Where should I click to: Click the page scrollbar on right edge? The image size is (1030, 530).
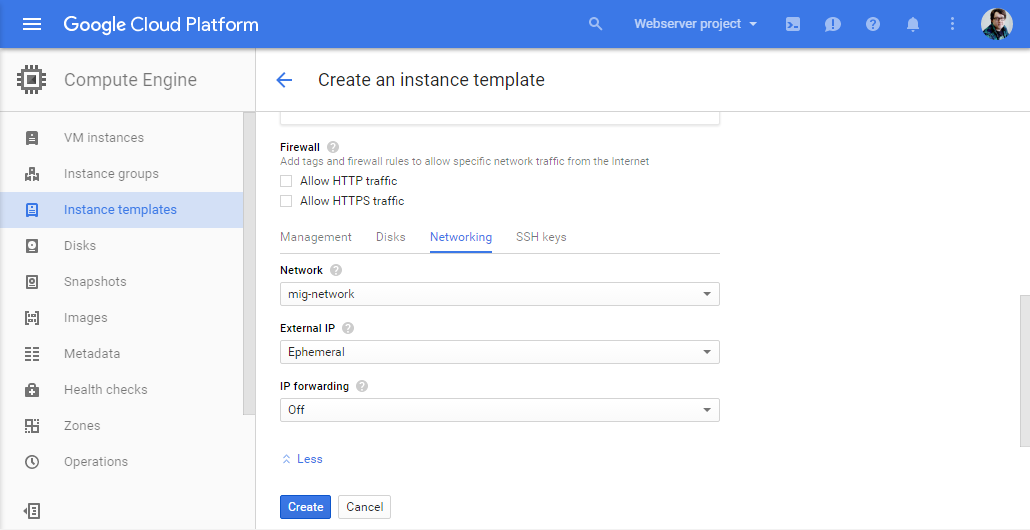click(1025, 371)
